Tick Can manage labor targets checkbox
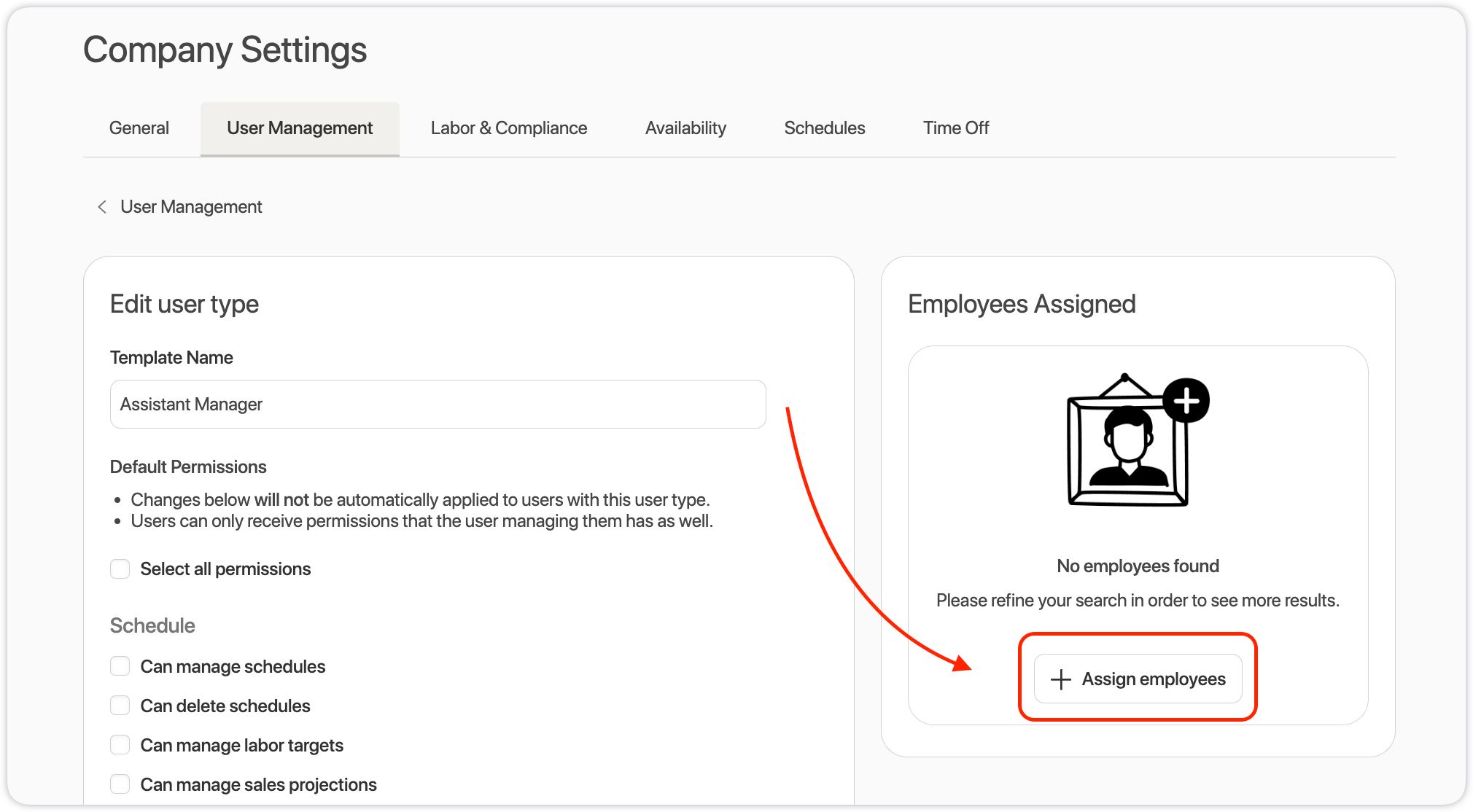The image size is (1473, 812). click(x=120, y=745)
